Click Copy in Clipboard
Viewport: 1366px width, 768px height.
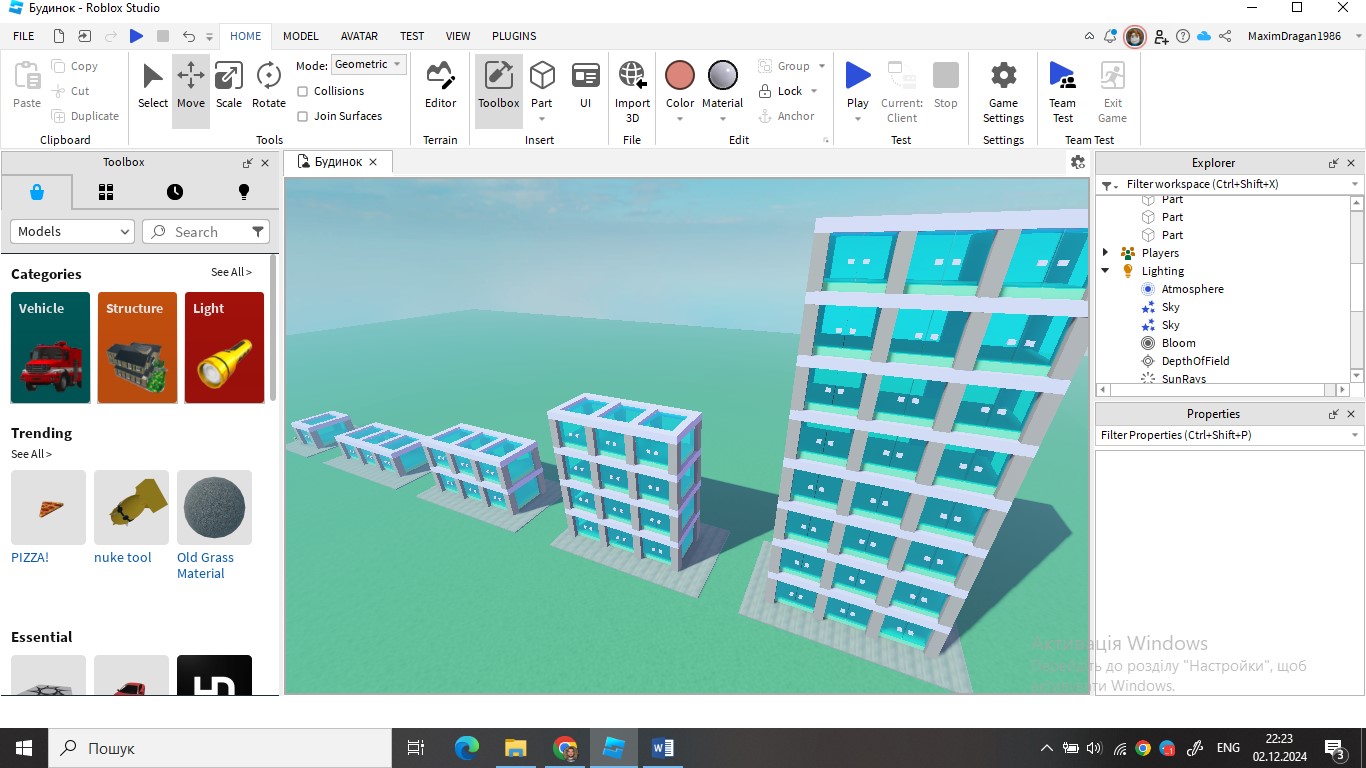[x=74, y=66]
